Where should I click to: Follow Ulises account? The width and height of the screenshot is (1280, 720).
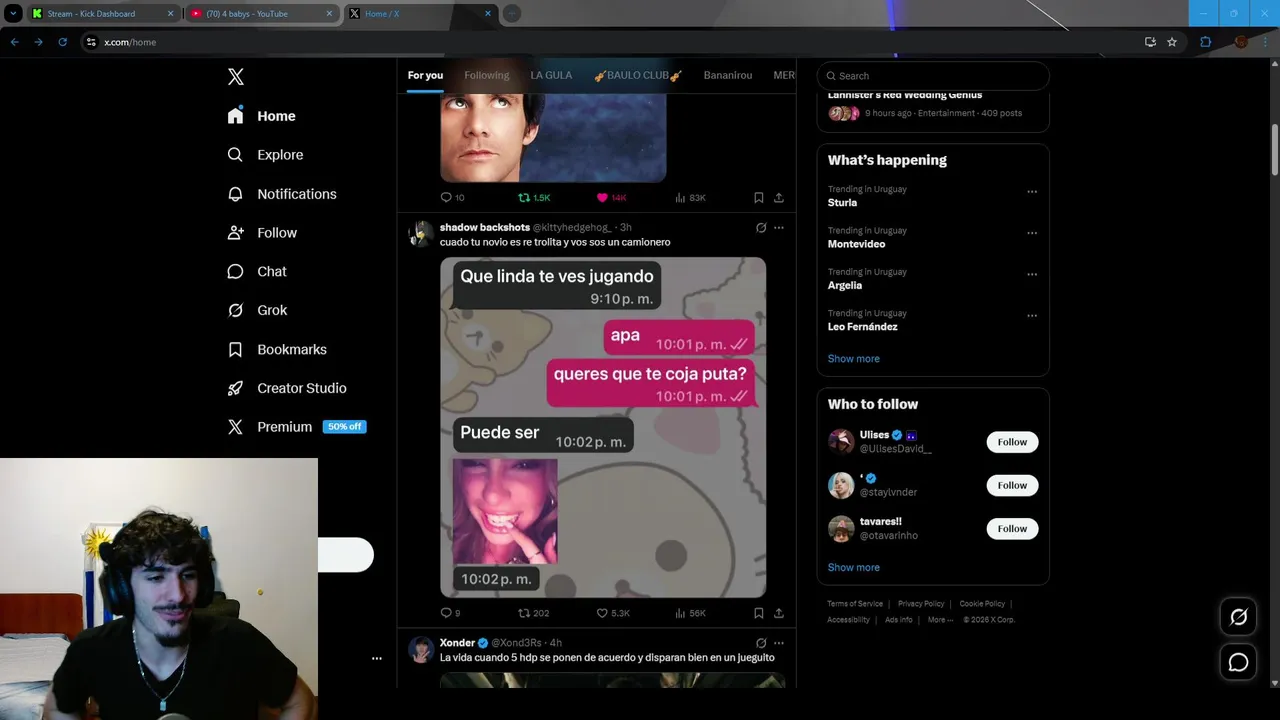click(x=1012, y=442)
